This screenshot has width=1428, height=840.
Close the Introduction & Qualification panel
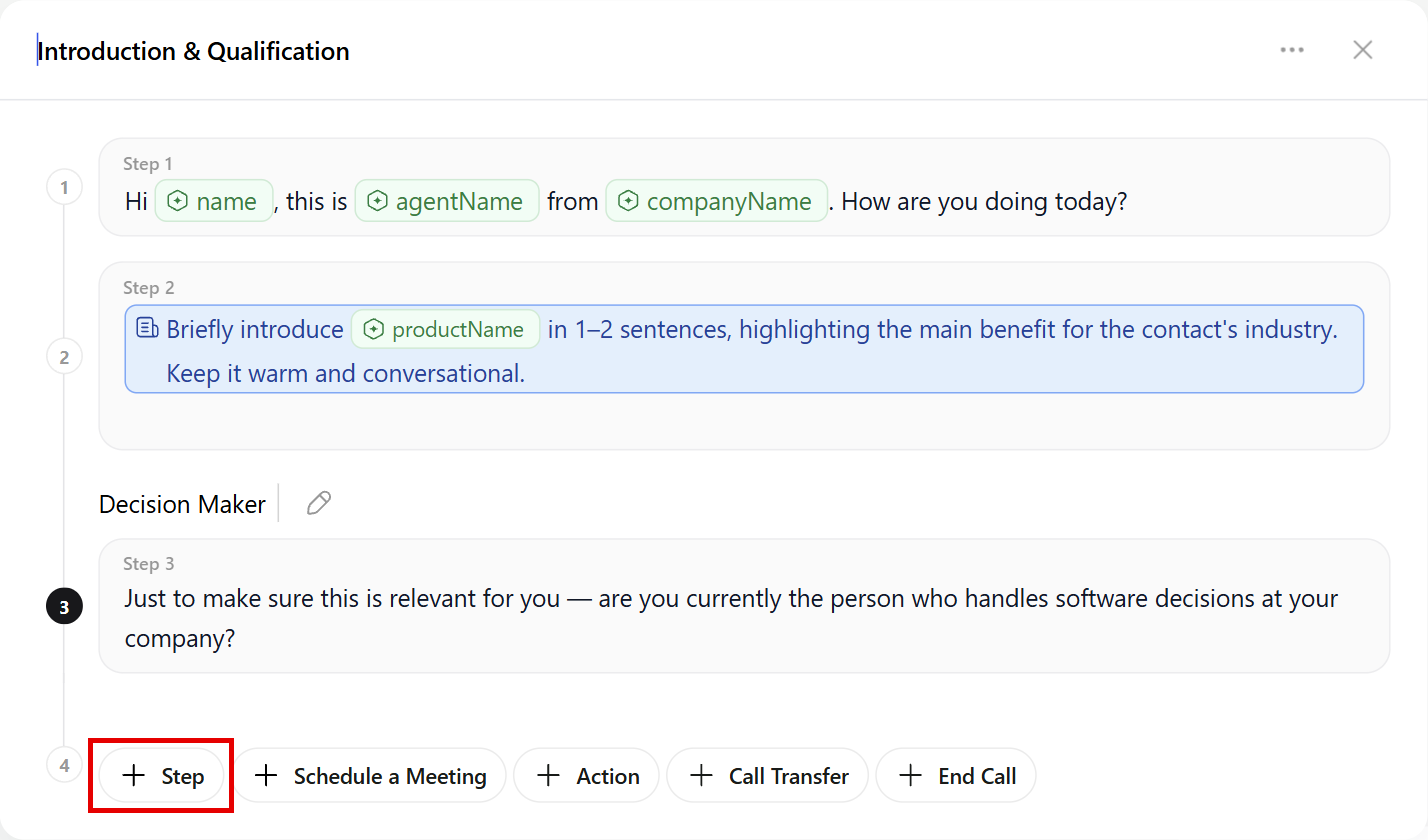pos(1362,50)
